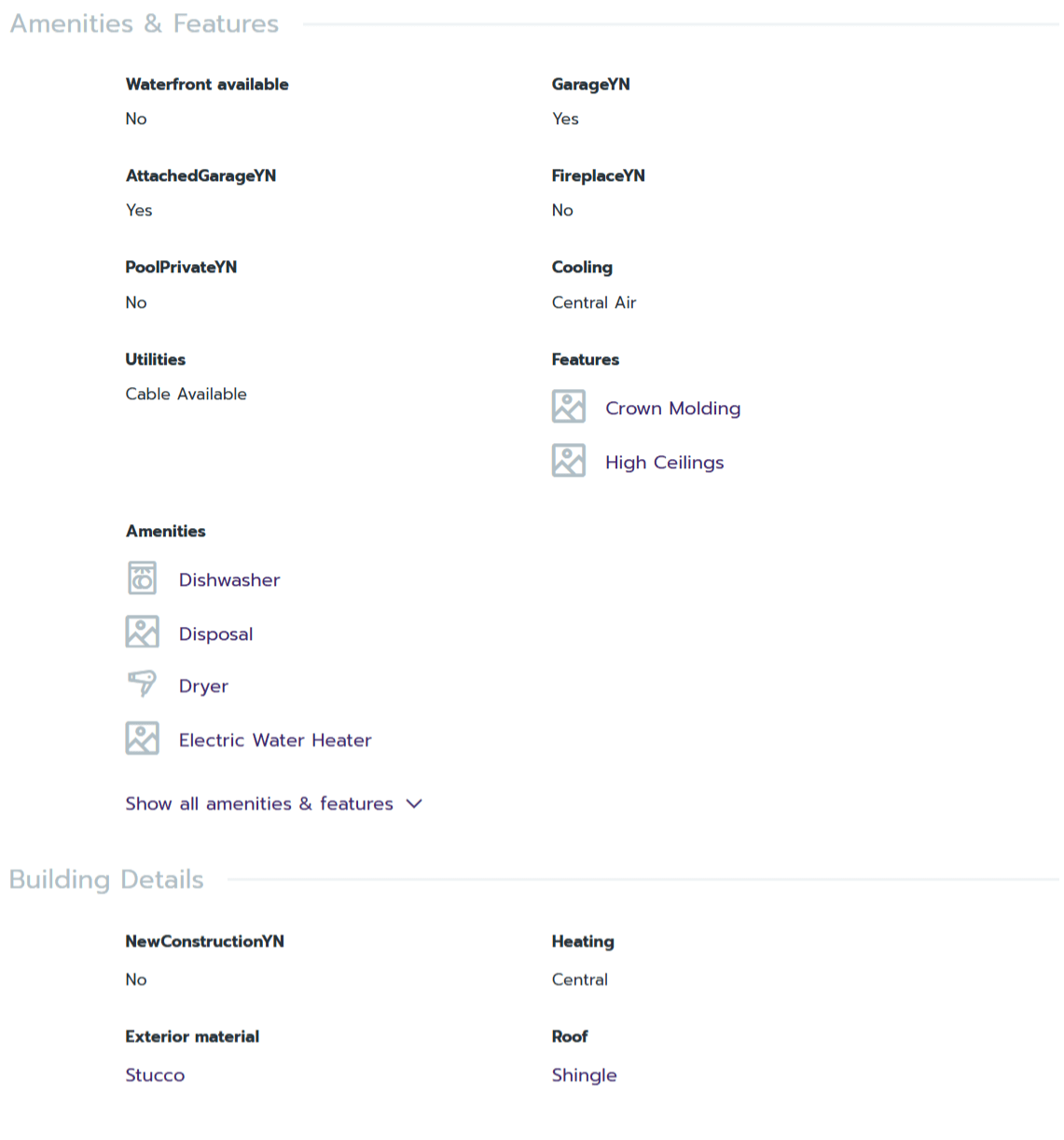Click the Crown Molding placeholder icon

[568, 407]
